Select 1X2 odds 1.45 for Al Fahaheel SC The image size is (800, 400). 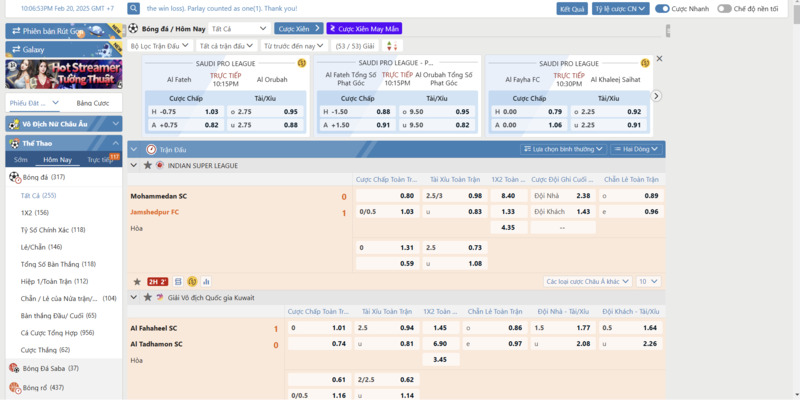(441, 328)
